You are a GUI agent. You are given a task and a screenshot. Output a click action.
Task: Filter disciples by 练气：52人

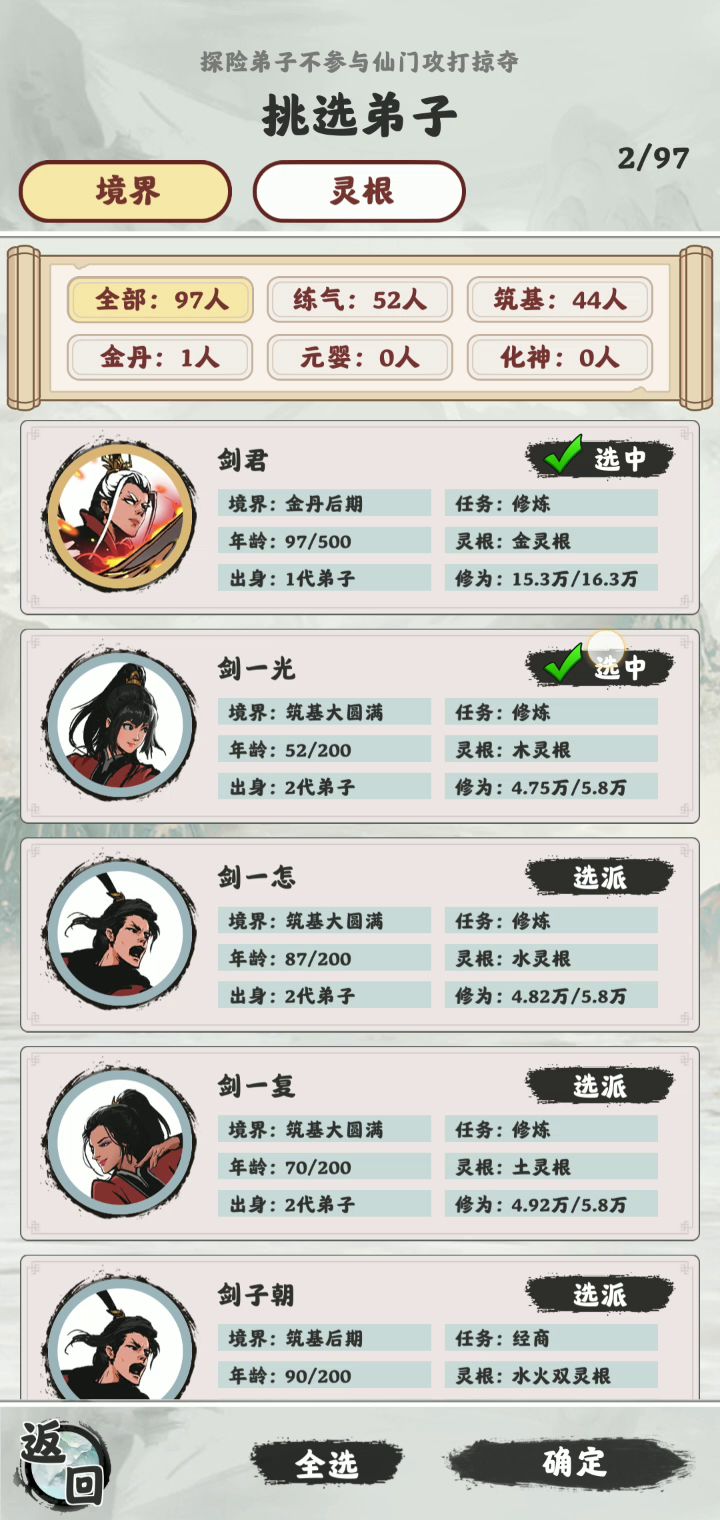tap(360, 299)
